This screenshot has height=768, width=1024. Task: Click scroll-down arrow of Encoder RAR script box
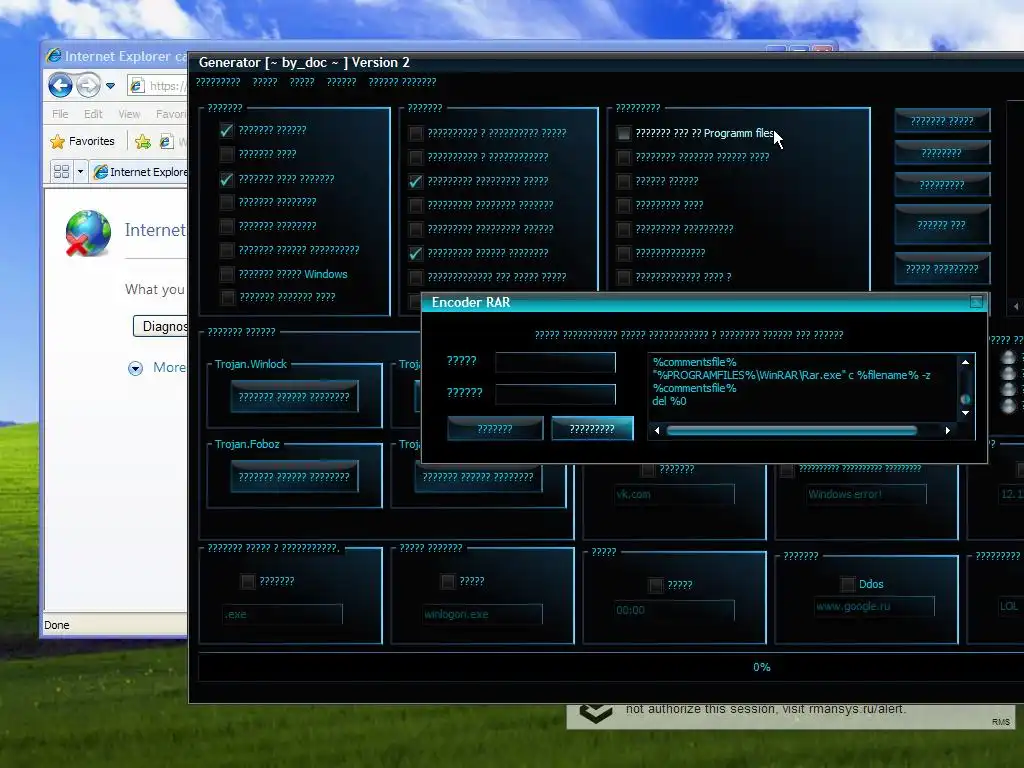coord(965,413)
